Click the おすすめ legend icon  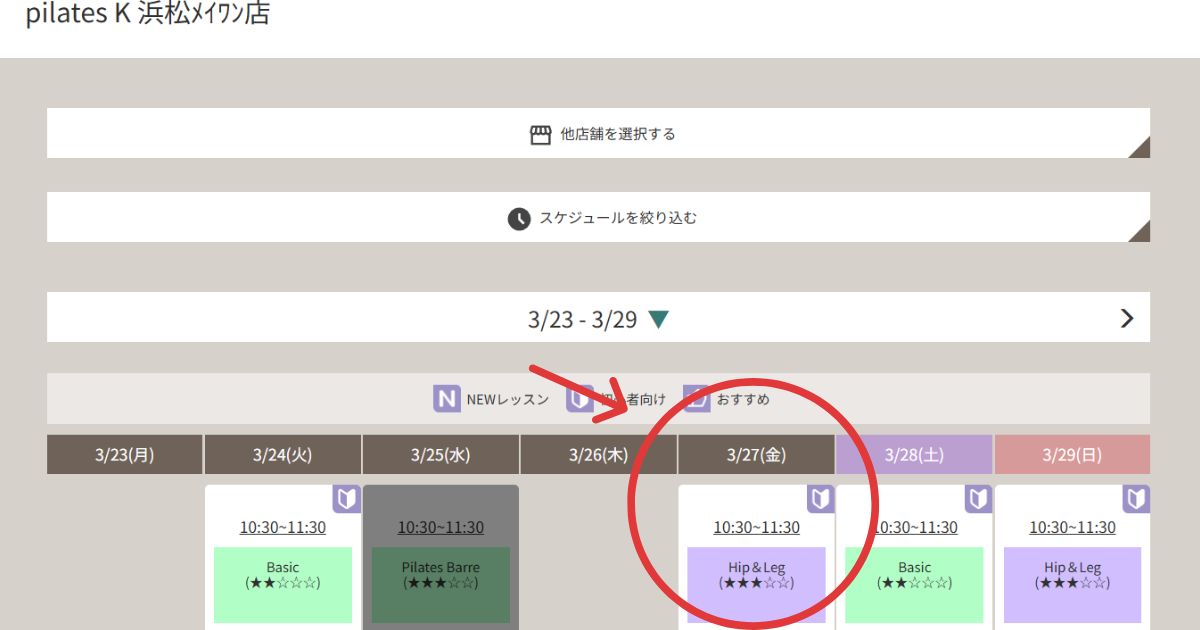[x=697, y=399]
